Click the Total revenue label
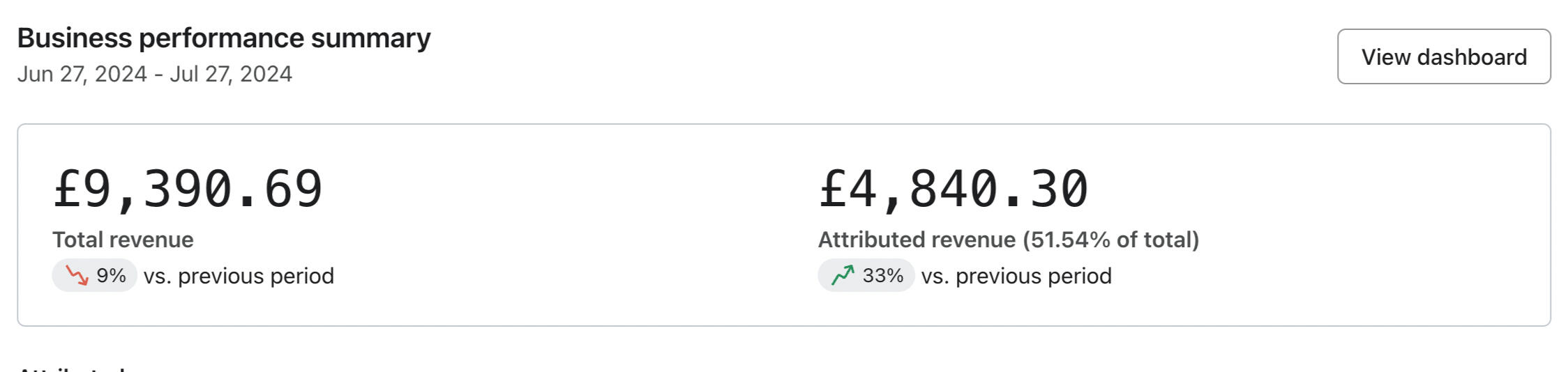This screenshot has height=372, width=1568. pos(123,240)
